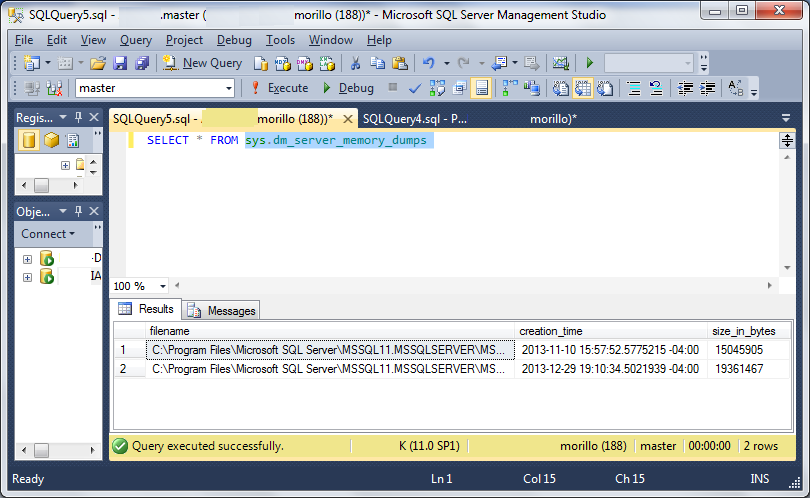Toggle Database Engine server type in Registered Servers
The image size is (810, 498).
pos(29,140)
